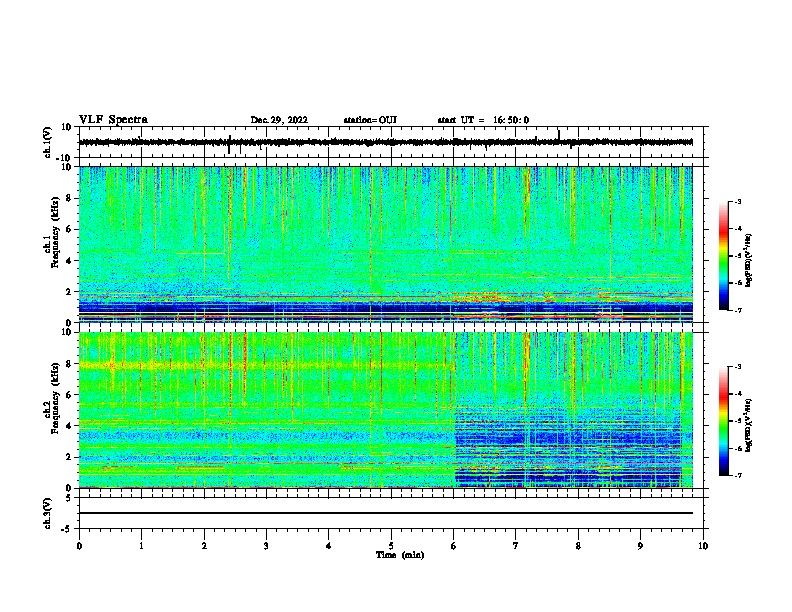Click the "VLF Spectra" title
The height and width of the screenshot is (612, 792).
tap(113, 120)
